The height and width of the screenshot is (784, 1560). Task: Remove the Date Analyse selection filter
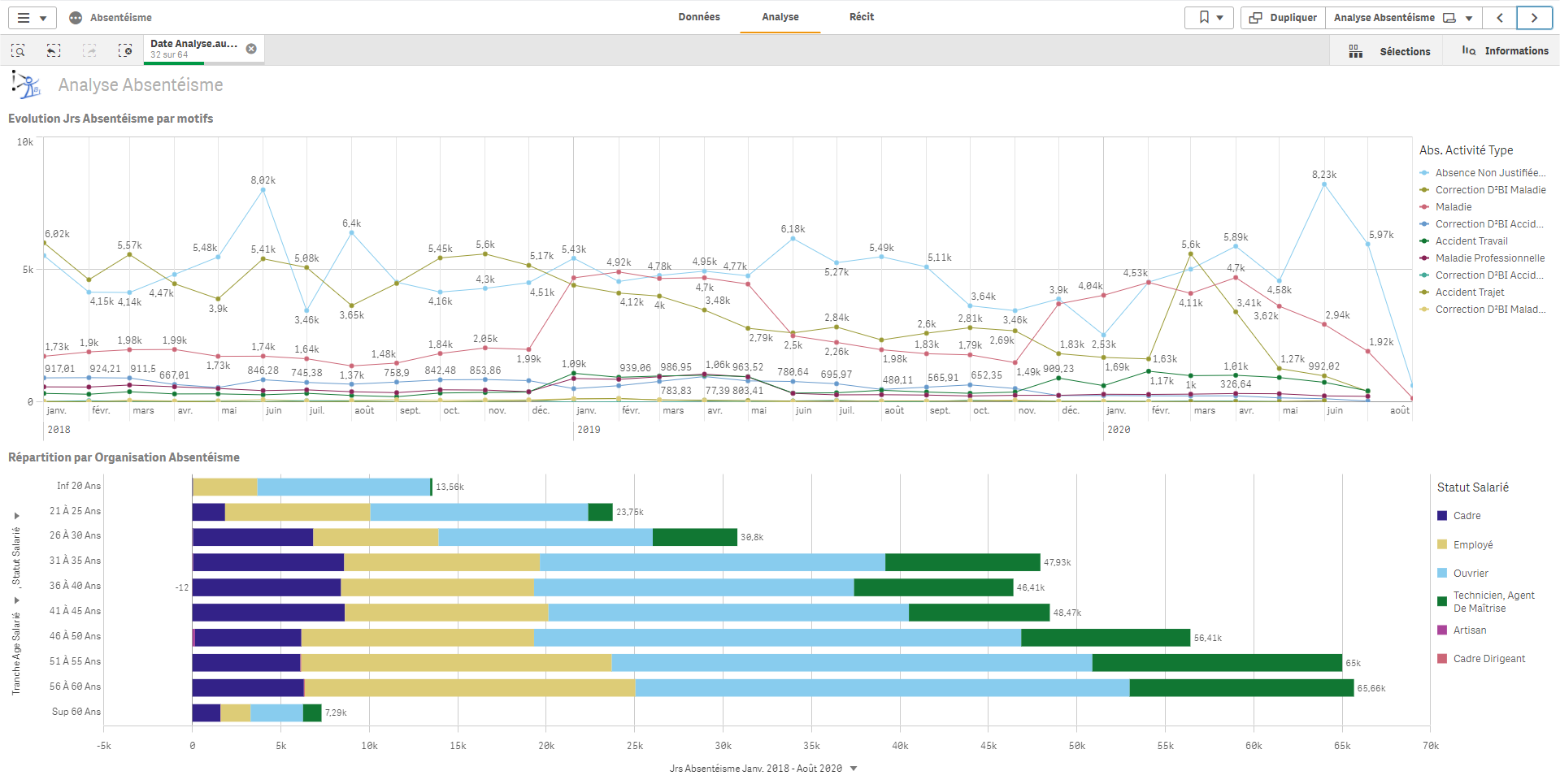(x=251, y=49)
